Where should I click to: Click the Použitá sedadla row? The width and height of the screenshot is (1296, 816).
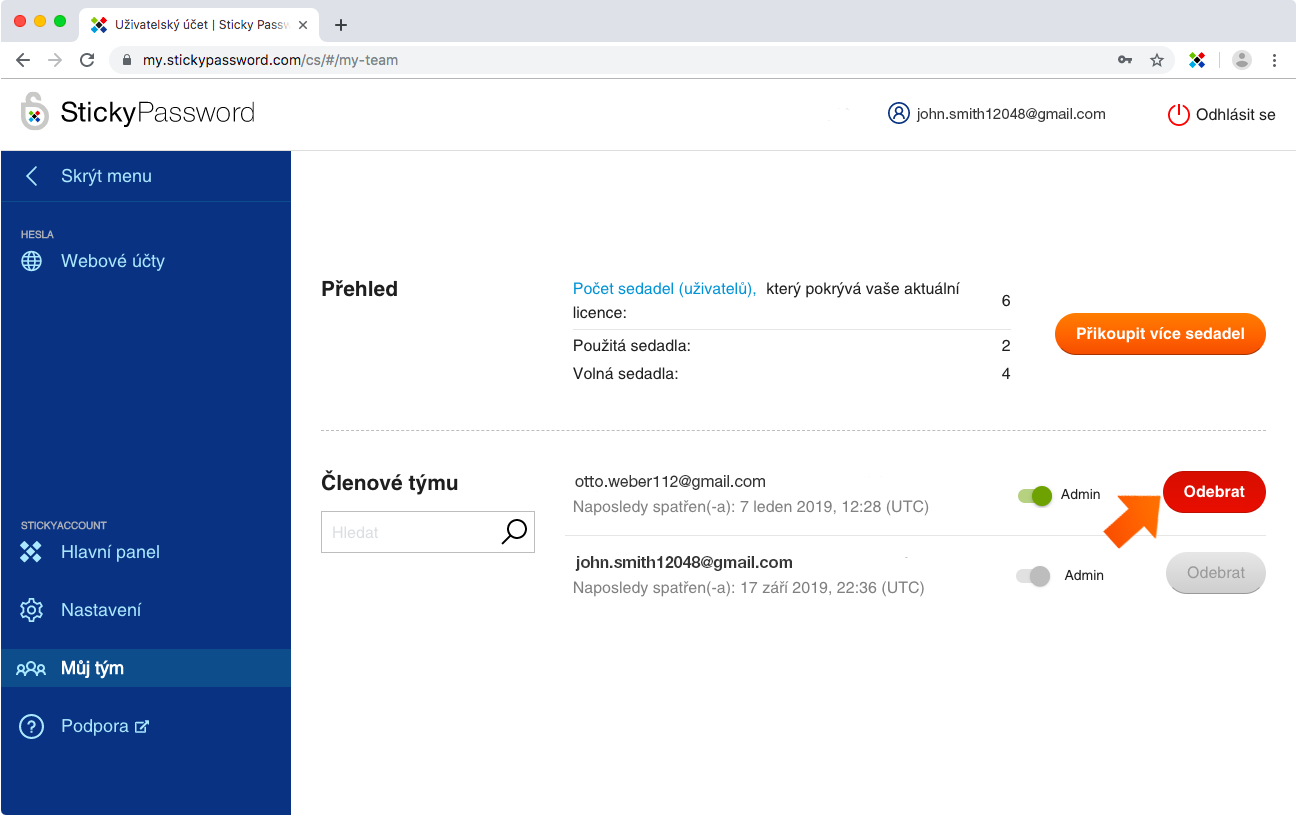click(791, 346)
